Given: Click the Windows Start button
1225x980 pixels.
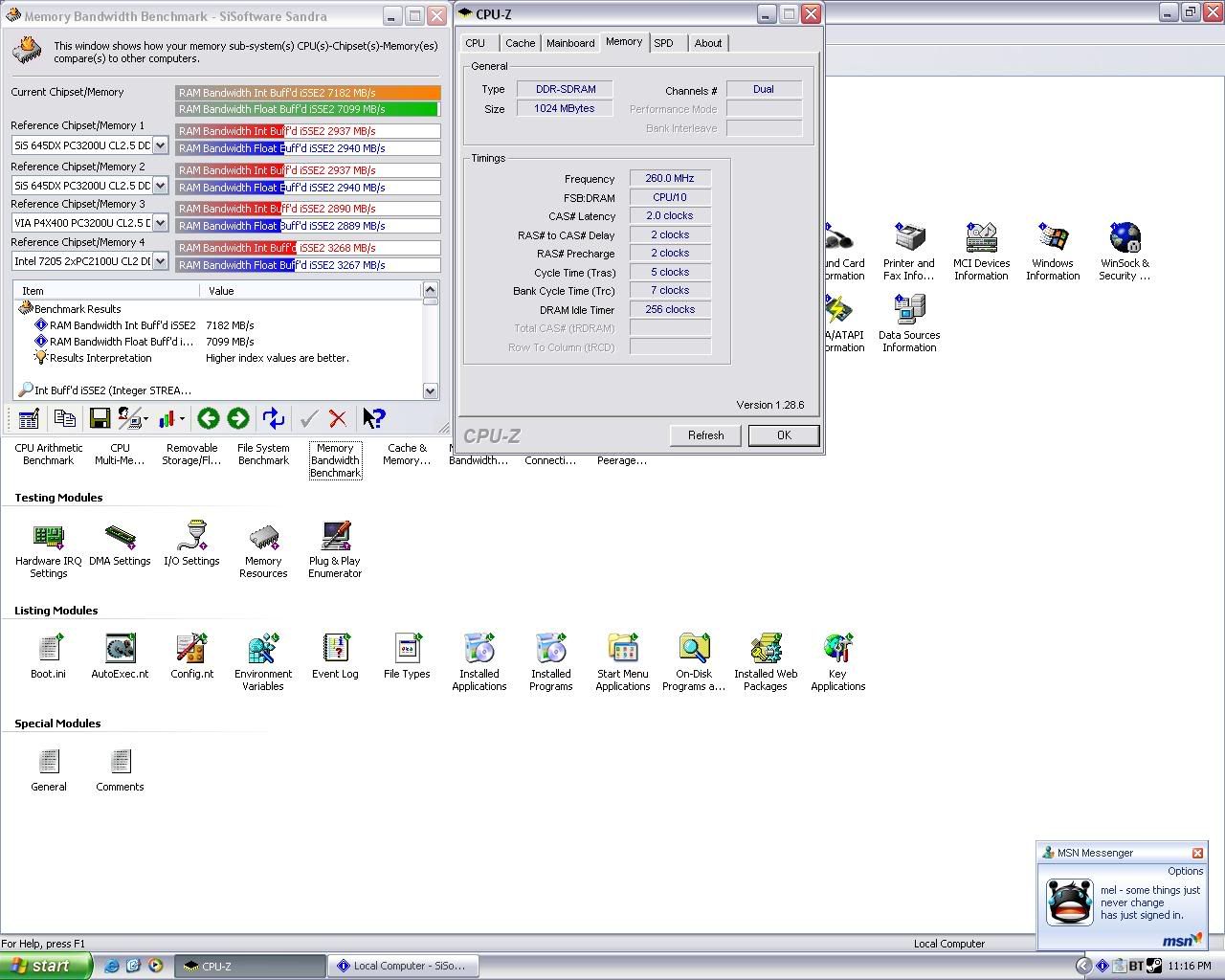Looking at the screenshot, I should pos(46,966).
